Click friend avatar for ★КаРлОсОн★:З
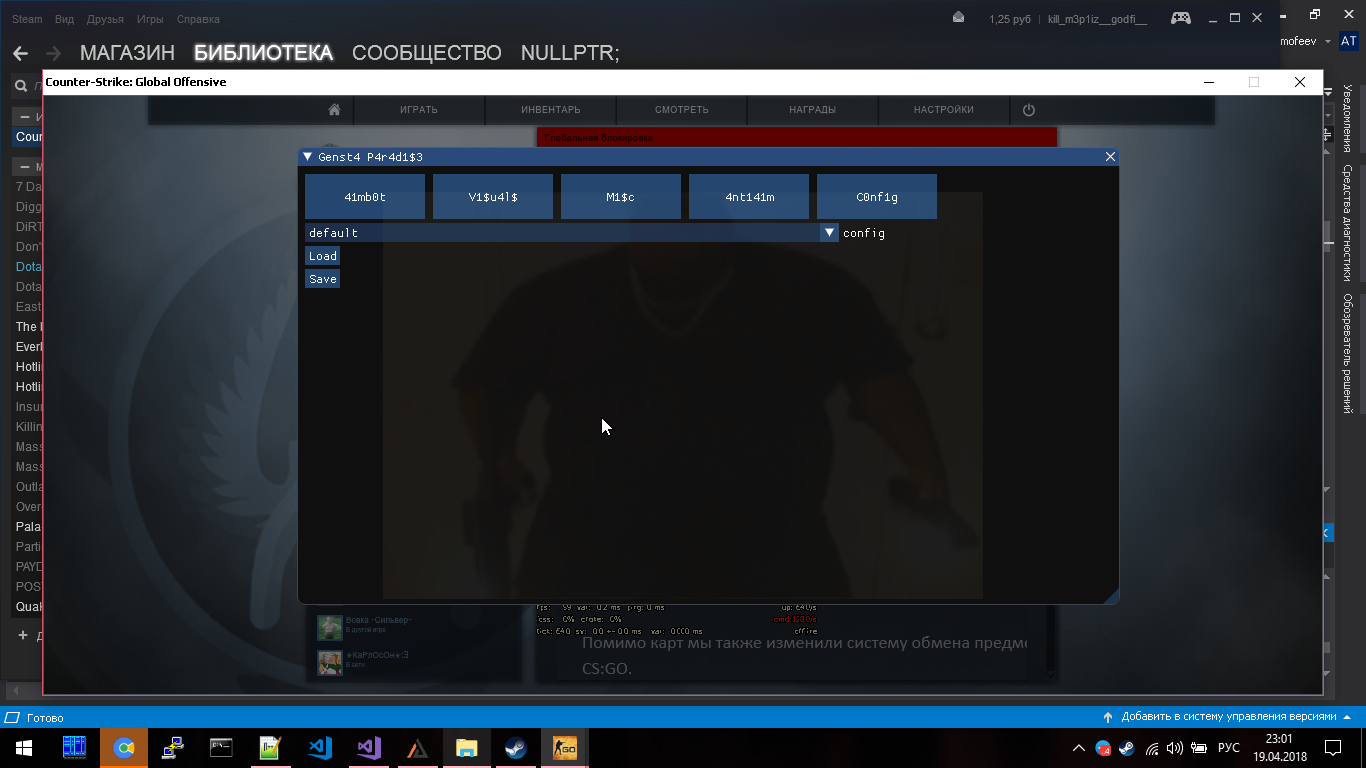Screen dimensions: 1366x768 330,662
